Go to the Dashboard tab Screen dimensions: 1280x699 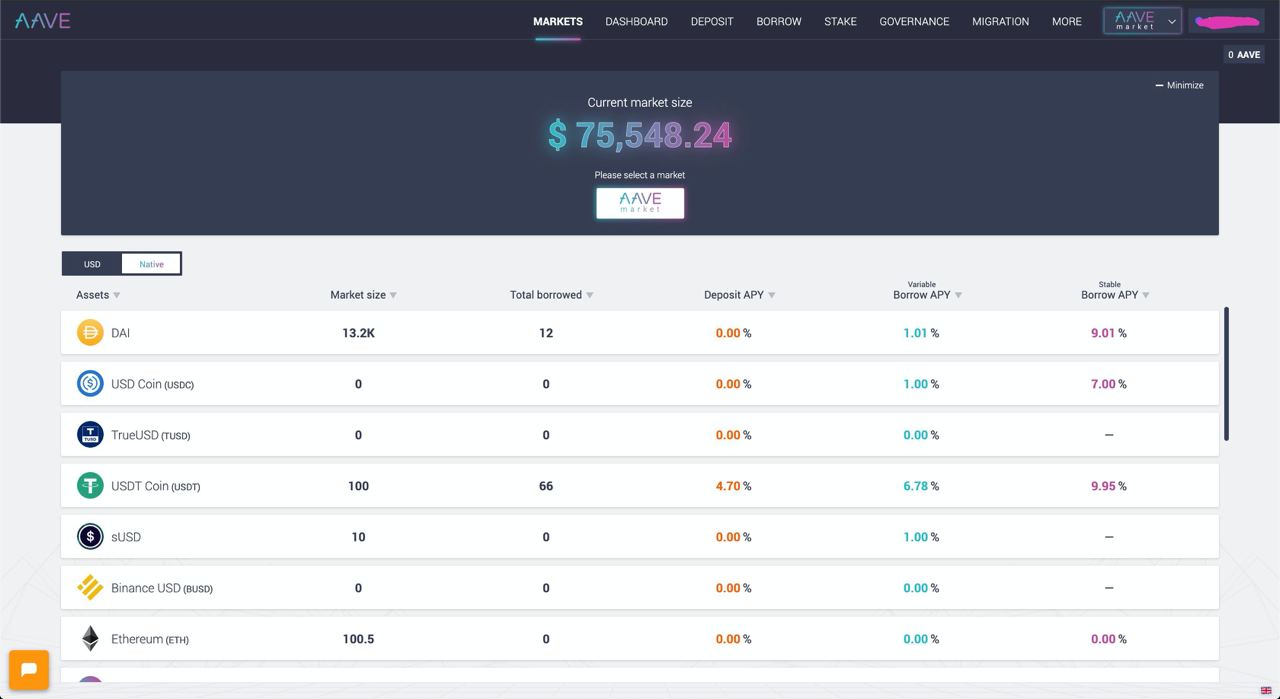(x=636, y=21)
